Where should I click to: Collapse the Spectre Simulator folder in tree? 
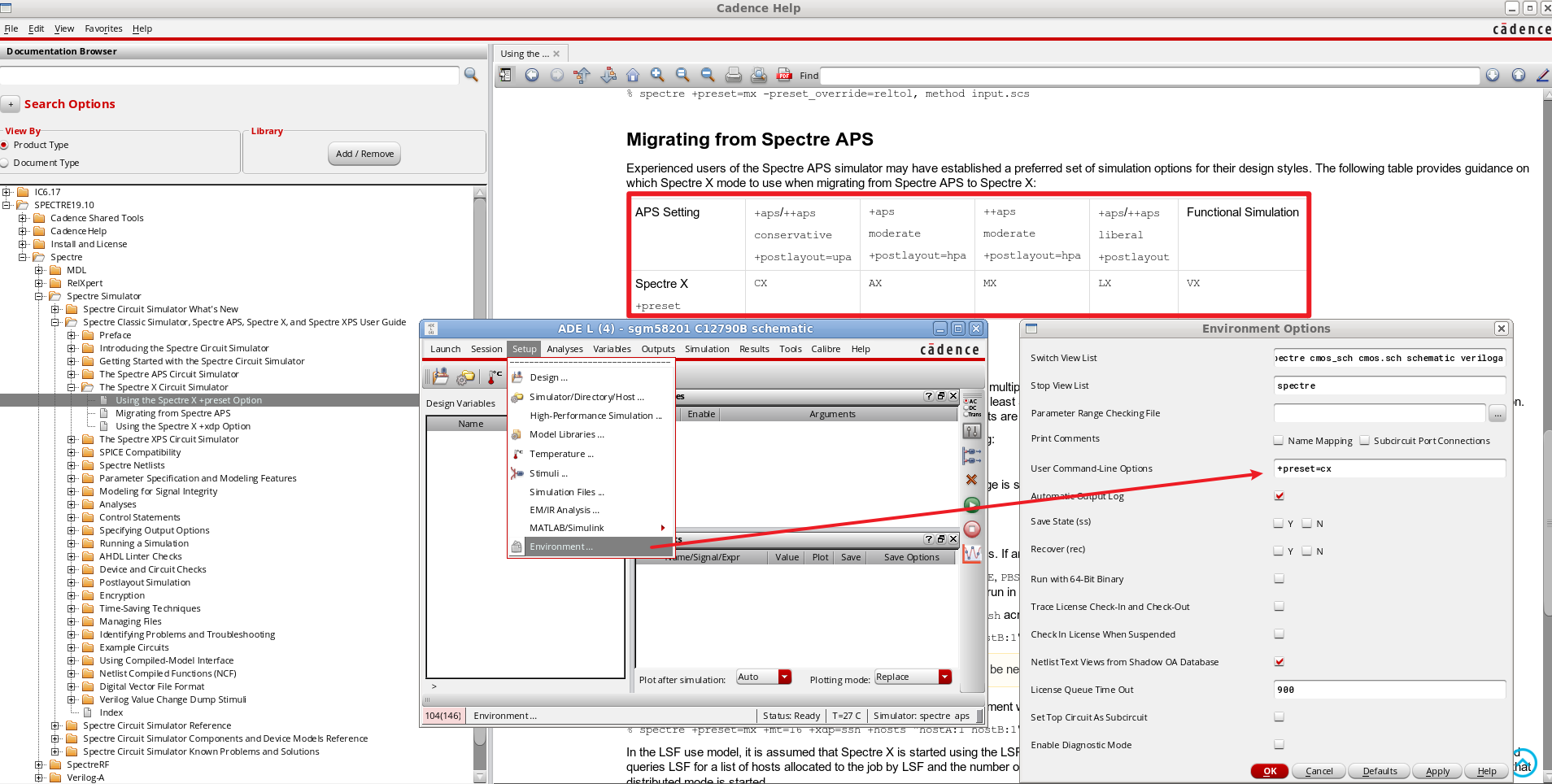38,296
